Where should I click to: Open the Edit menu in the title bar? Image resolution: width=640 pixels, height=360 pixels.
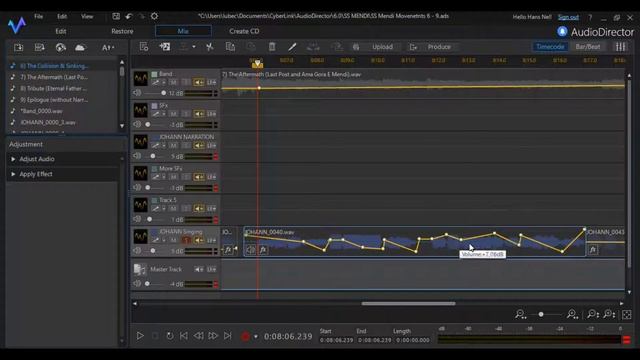tap(62, 16)
